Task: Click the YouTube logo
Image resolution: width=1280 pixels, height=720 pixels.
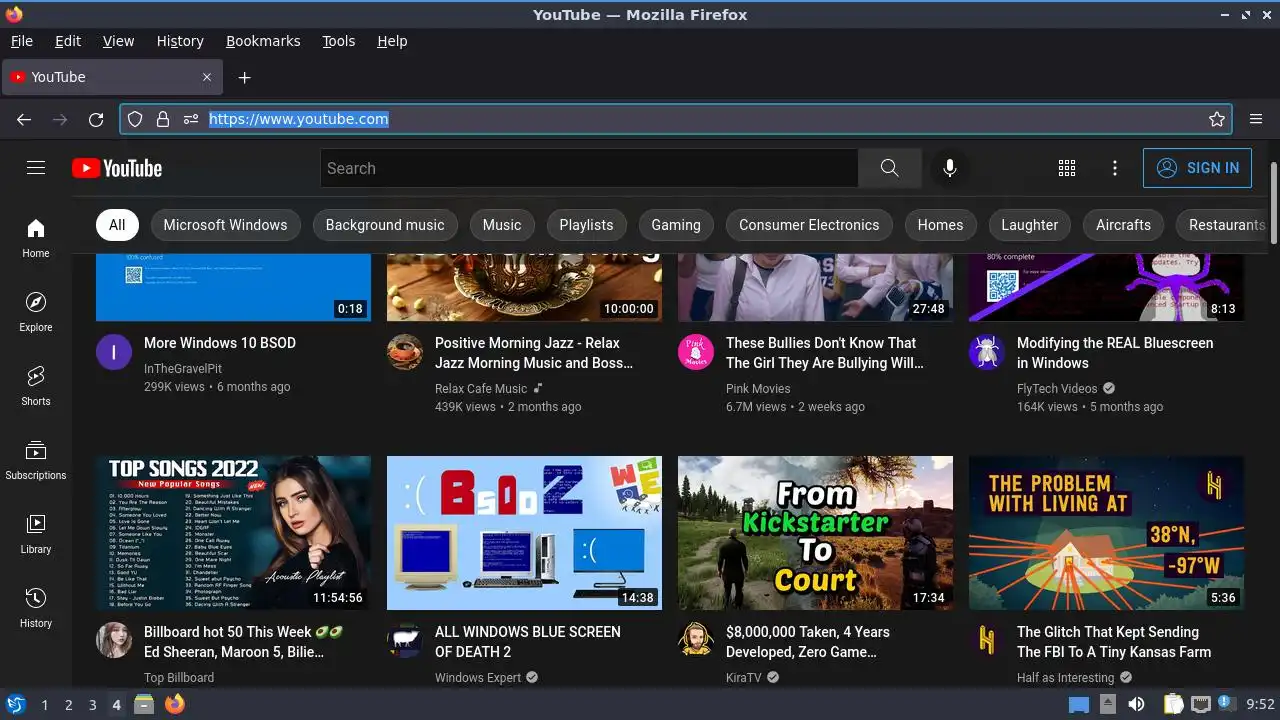Action: (x=117, y=168)
